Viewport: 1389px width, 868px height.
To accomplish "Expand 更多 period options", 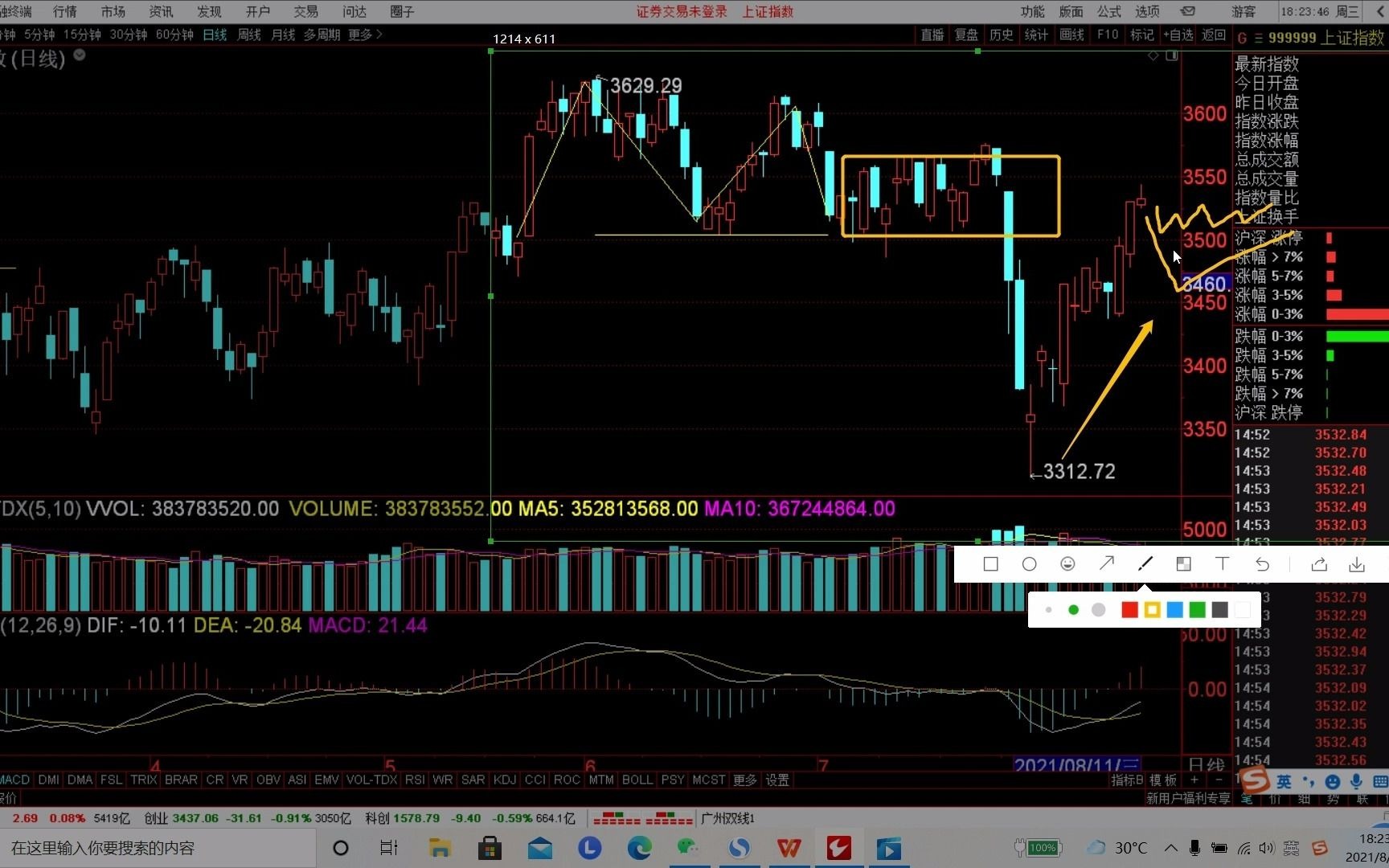I will click(x=365, y=35).
